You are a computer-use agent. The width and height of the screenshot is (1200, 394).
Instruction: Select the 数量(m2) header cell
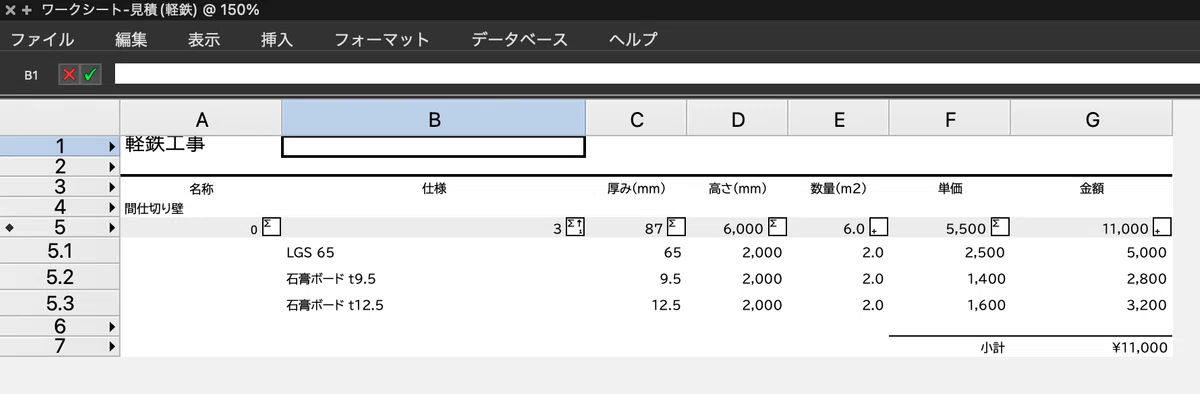point(838,187)
